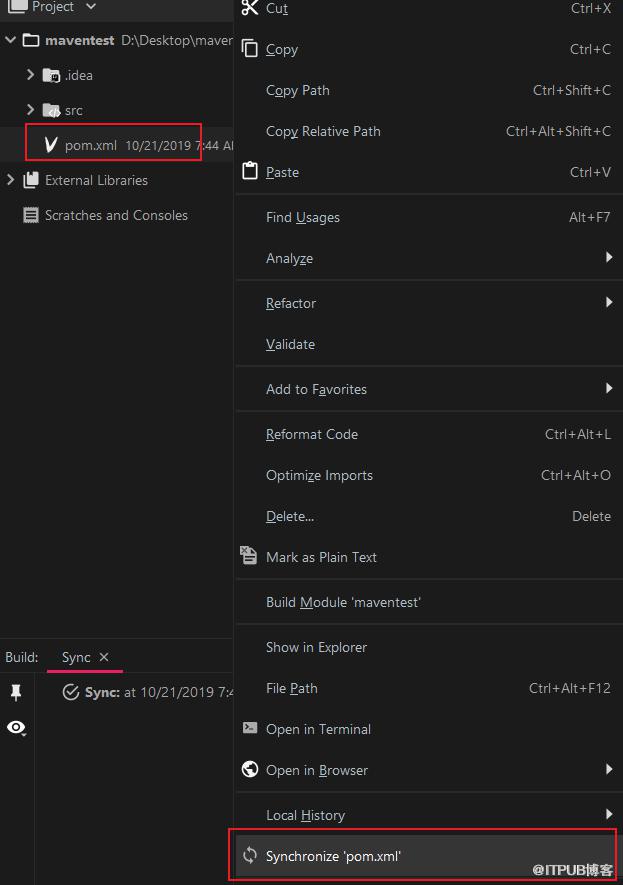Expand External Libraries in project tree
The height and width of the screenshot is (885, 623).
pos(10,179)
